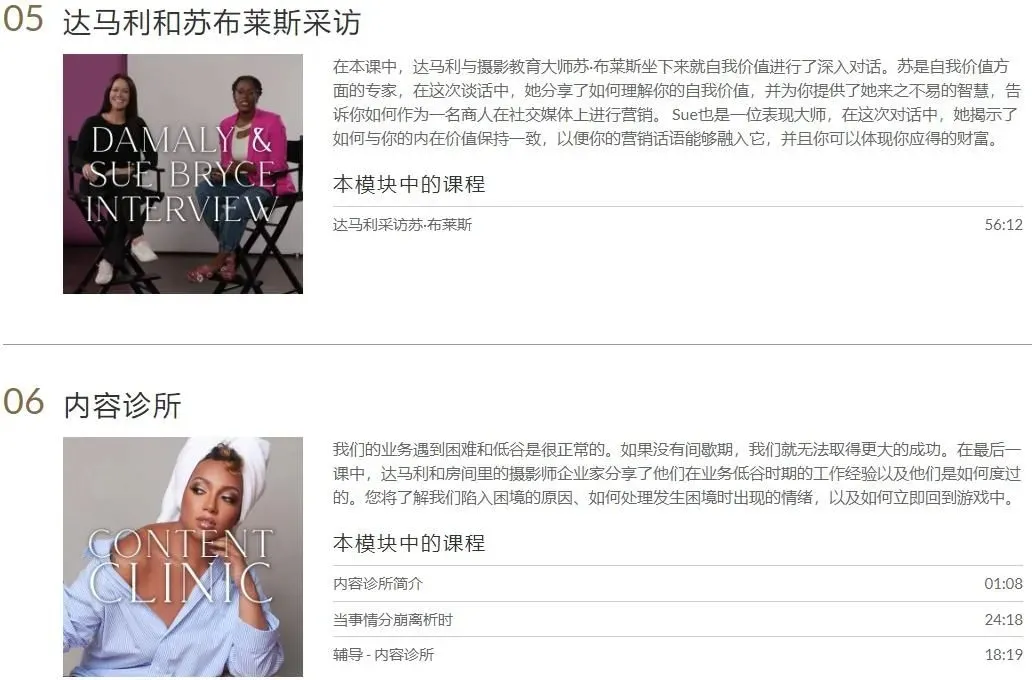Image resolution: width=1032 pixels, height=680 pixels.
Task: Select the 内容诊所 module title
Action: 122,405
